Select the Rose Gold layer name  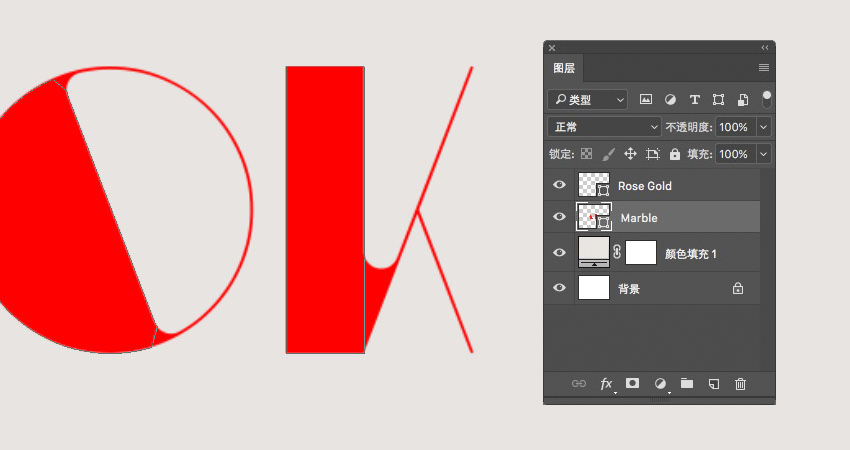click(x=645, y=186)
